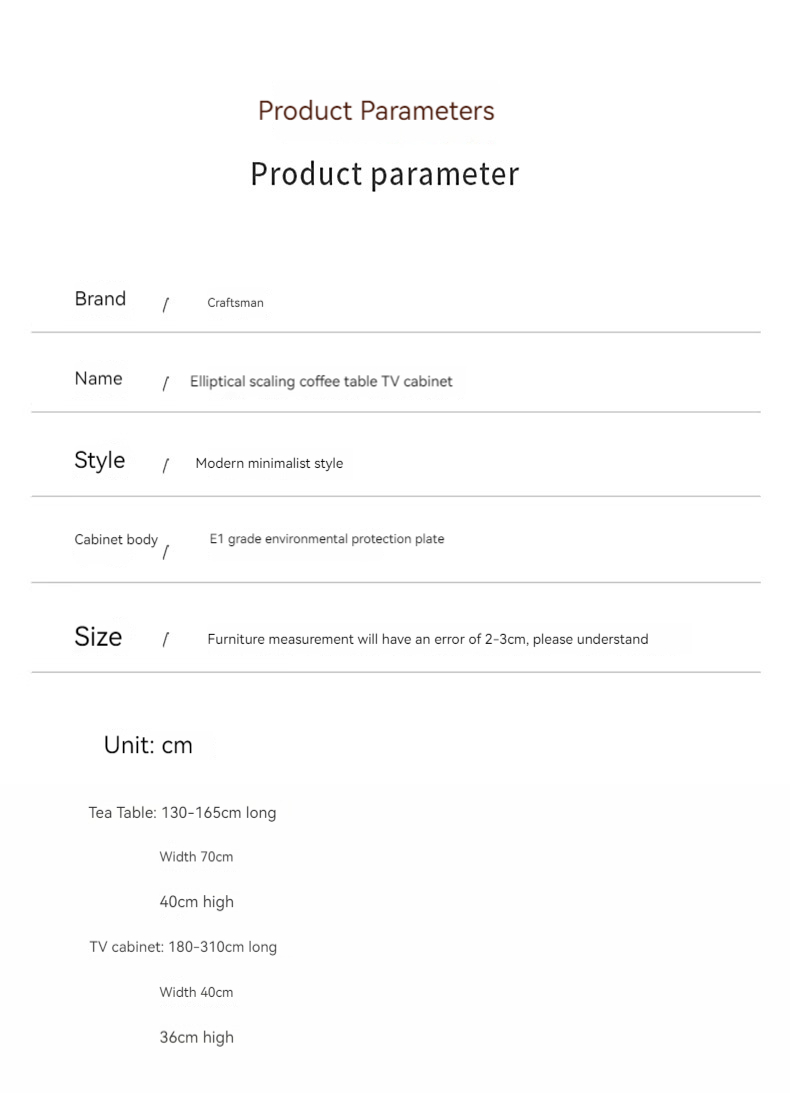The image size is (790, 1093).
Task: Click the 'Unit: cm' heading
Action: click(148, 745)
